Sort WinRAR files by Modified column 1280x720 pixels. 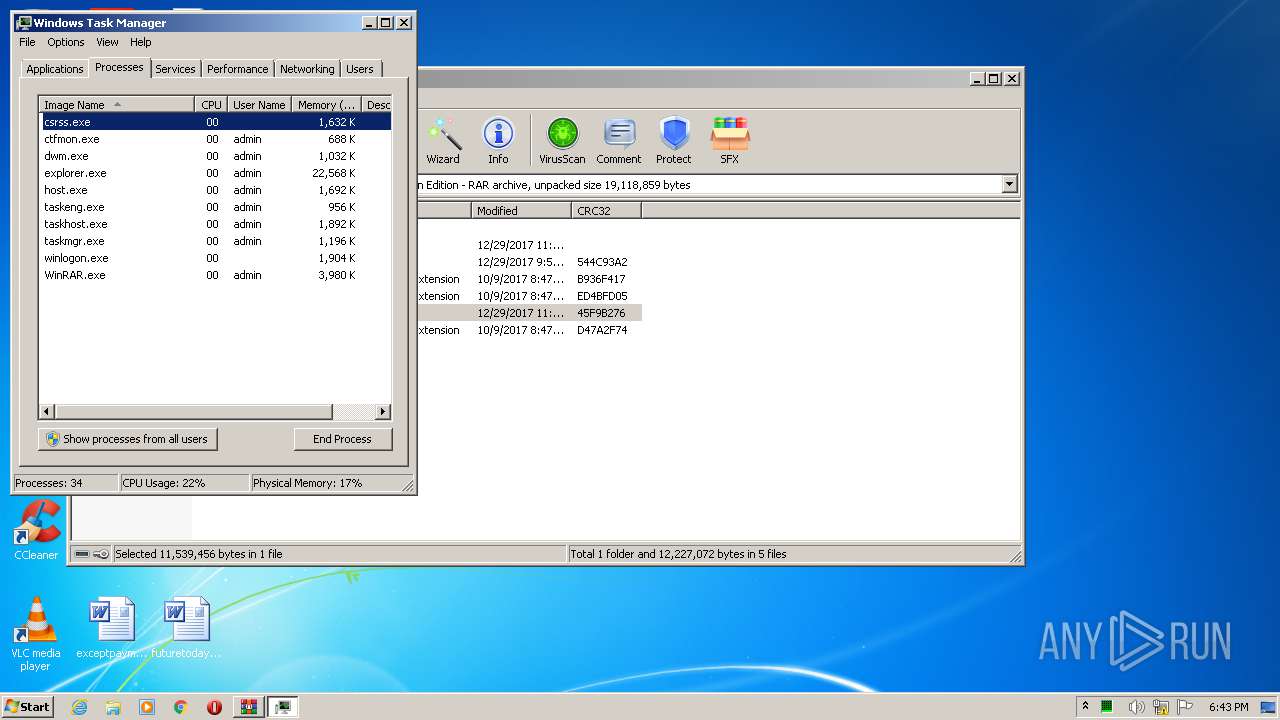click(x=521, y=211)
